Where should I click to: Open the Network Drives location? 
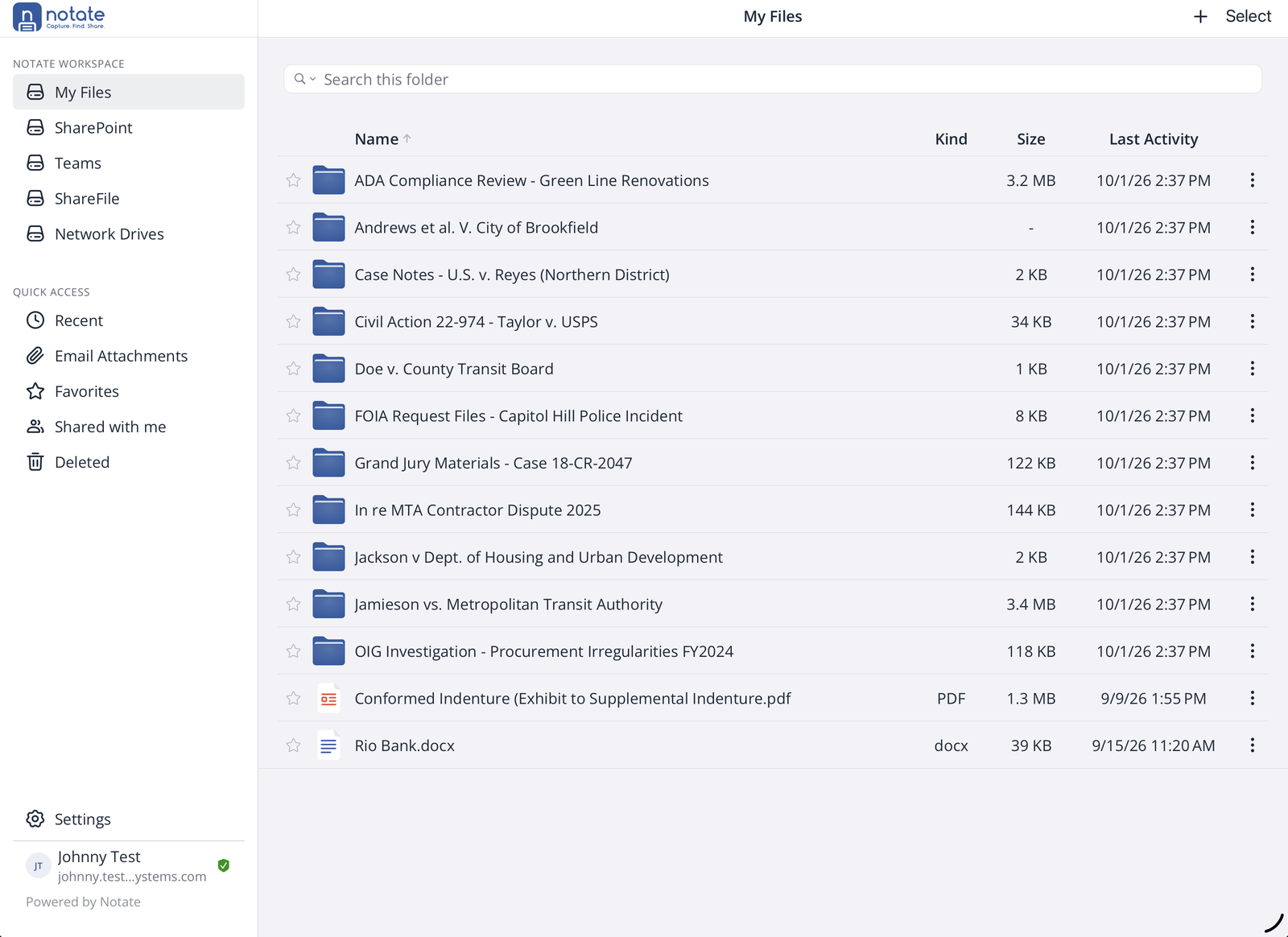coord(129,233)
